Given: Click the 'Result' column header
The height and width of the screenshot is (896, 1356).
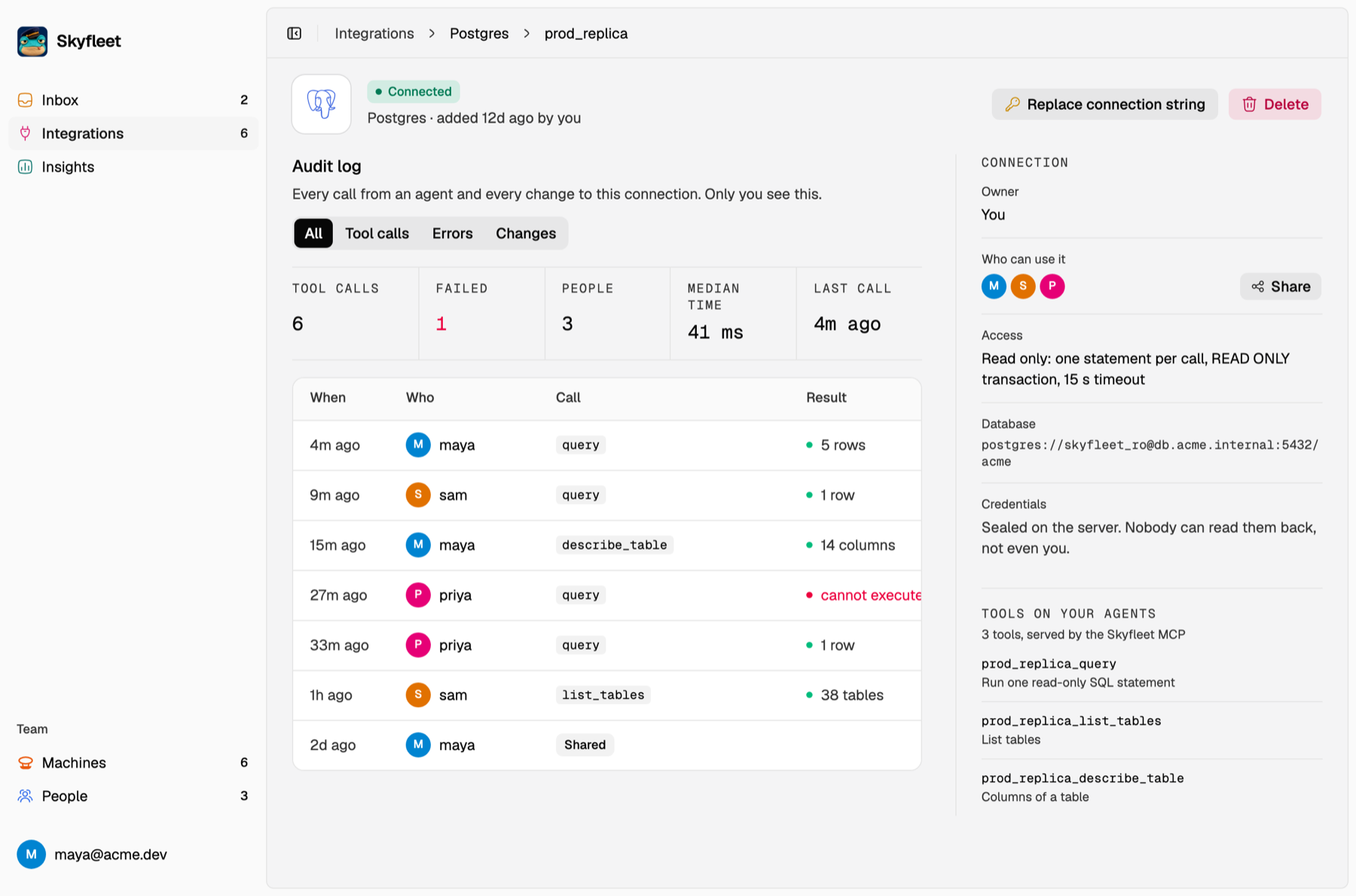Looking at the screenshot, I should click(826, 398).
